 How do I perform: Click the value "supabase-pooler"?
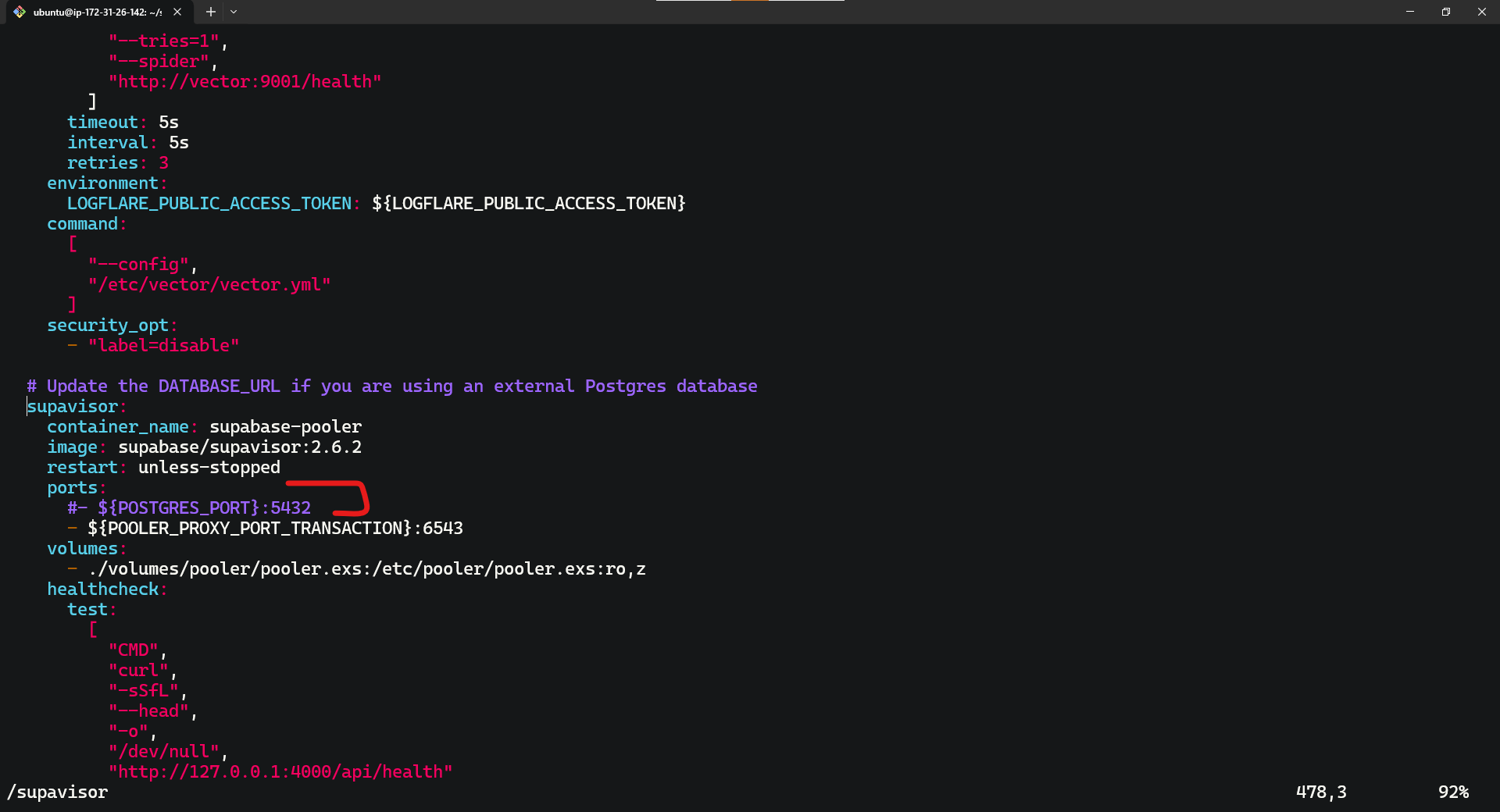pos(285,427)
